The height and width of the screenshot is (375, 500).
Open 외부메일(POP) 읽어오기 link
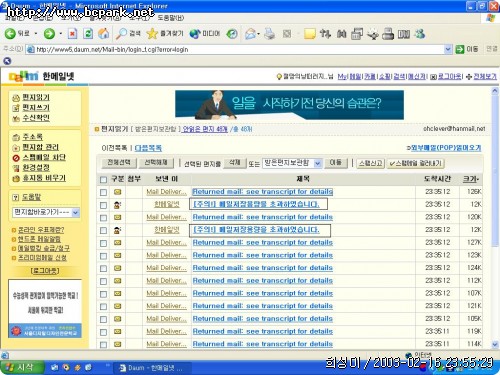pyautogui.click(x=446, y=147)
